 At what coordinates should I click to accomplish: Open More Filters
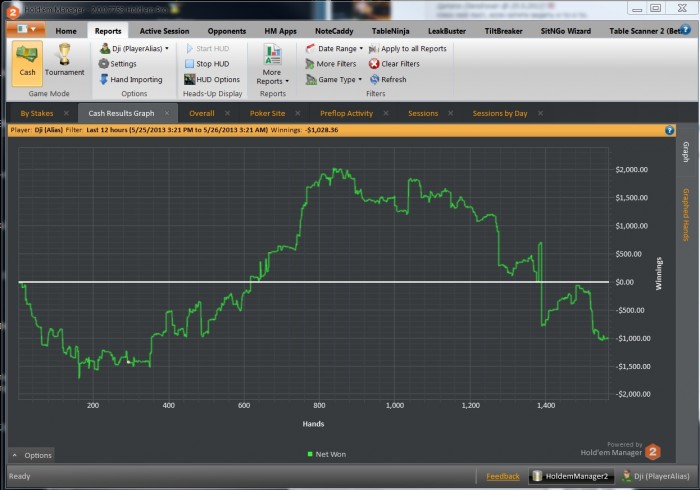pyautogui.click(x=331, y=64)
